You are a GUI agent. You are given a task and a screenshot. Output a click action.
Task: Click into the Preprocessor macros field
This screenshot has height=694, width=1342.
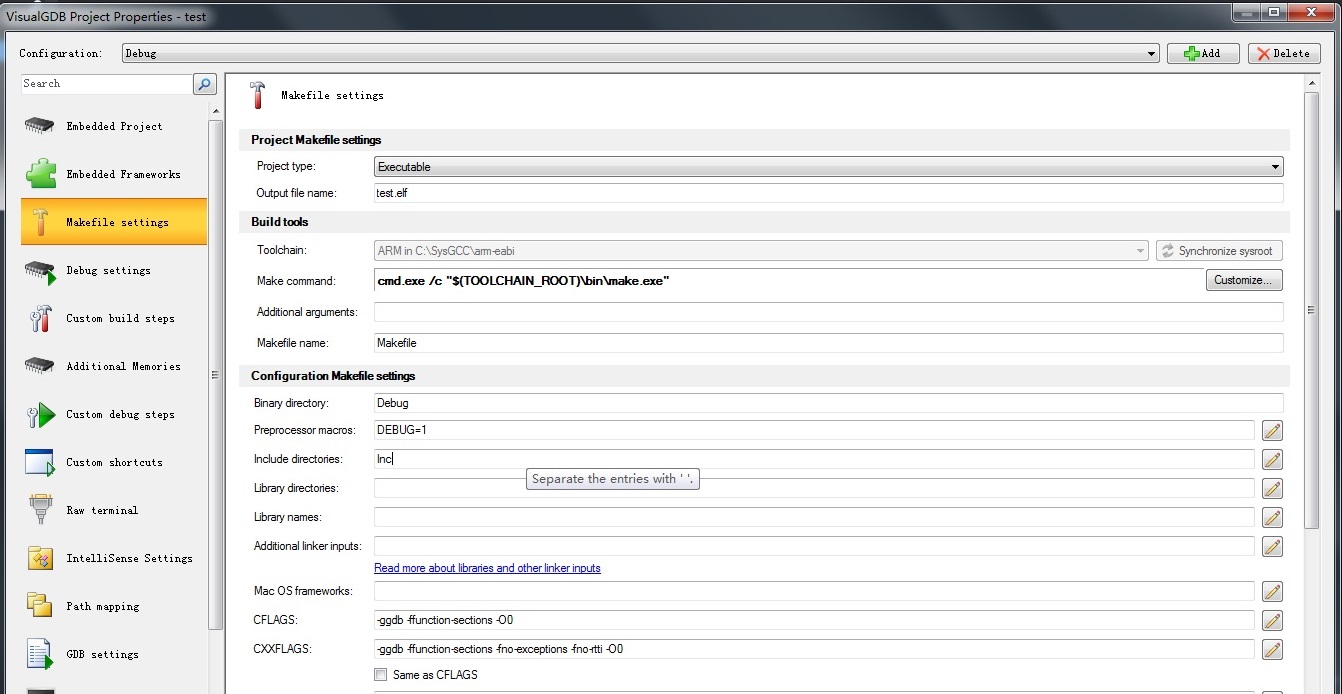click(x=814, y=430)
